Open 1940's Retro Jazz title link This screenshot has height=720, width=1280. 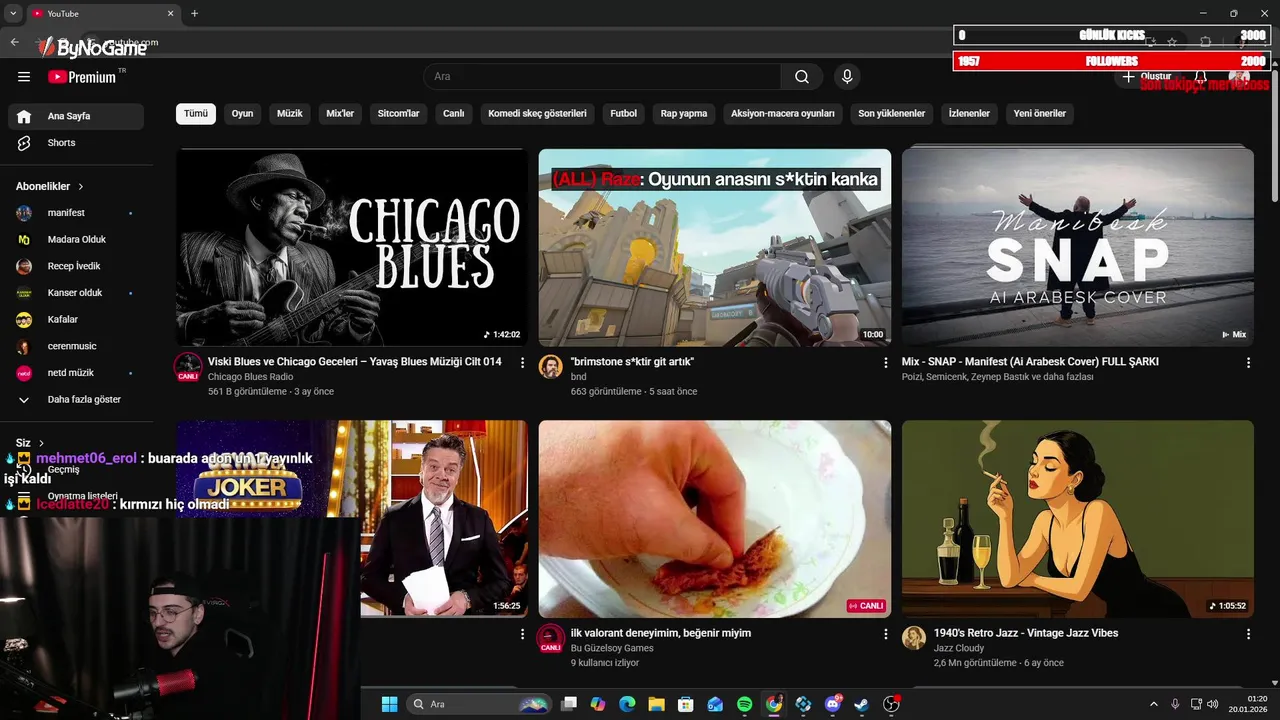1026,633
